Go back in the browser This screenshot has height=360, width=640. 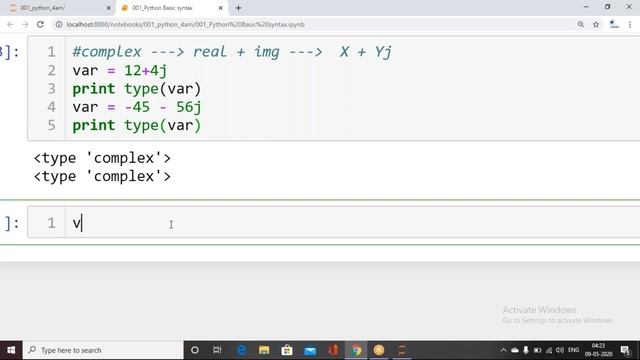point(10,24)
